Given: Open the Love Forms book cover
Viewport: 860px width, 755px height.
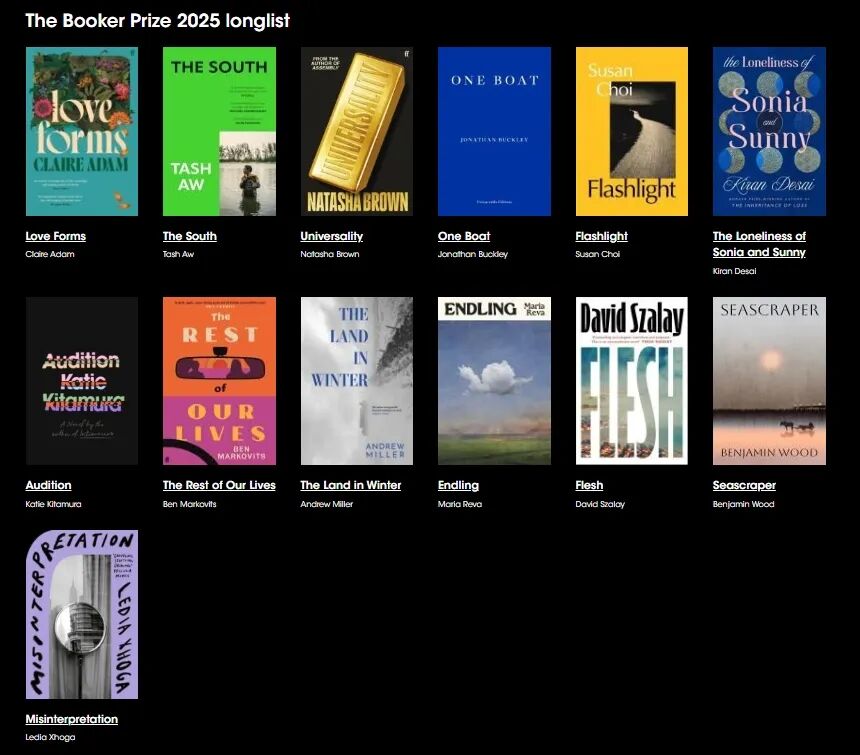Looking at the screenshot, I should pos(82,131).
